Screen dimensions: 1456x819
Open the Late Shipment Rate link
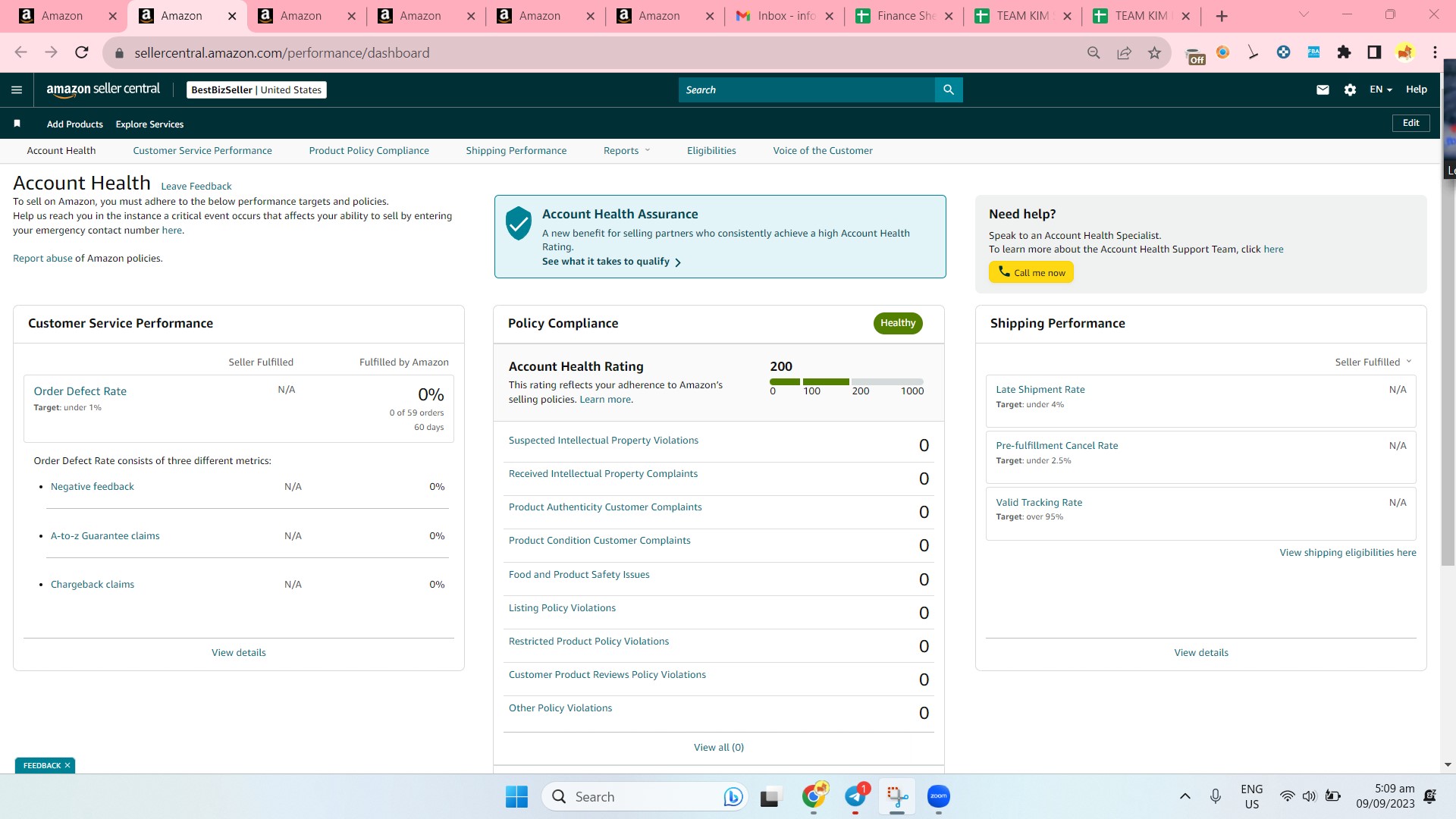click(x=1040, y=389)
